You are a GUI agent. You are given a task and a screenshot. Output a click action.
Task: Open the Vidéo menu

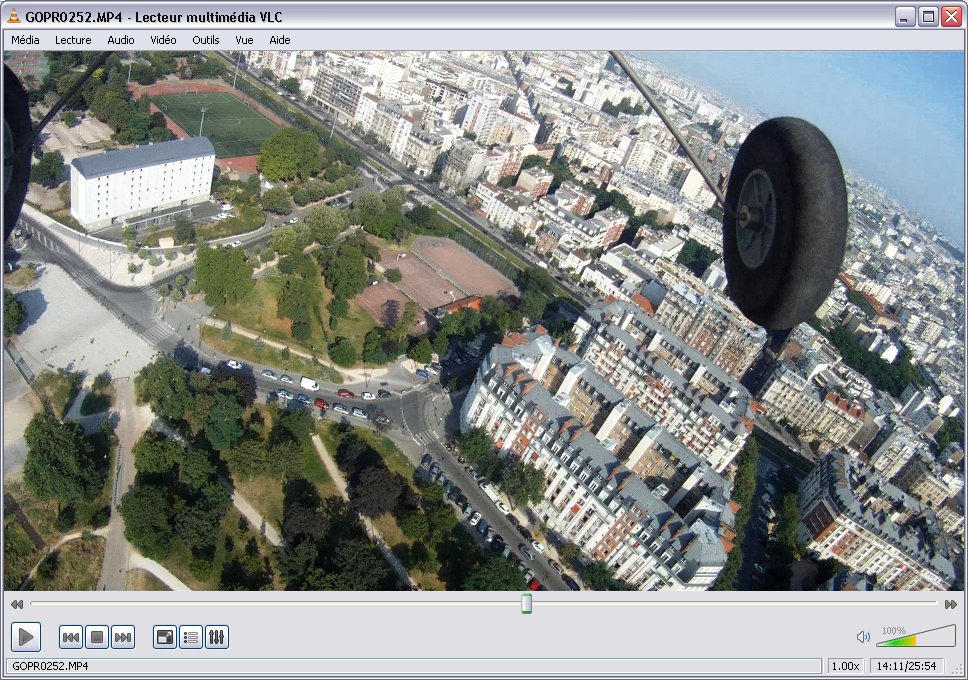coord(163,40)
